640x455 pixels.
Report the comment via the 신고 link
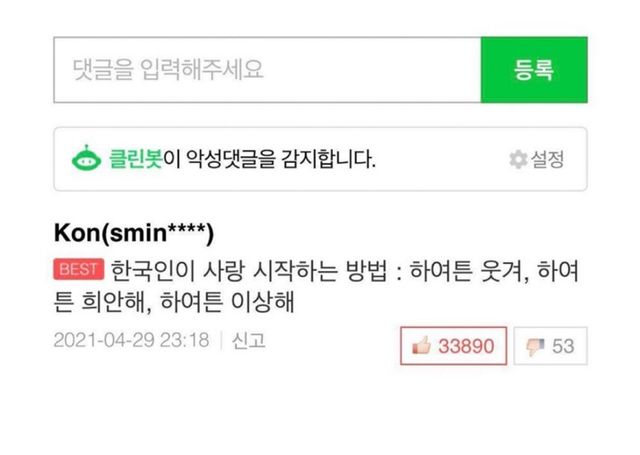tap(249, 340)
